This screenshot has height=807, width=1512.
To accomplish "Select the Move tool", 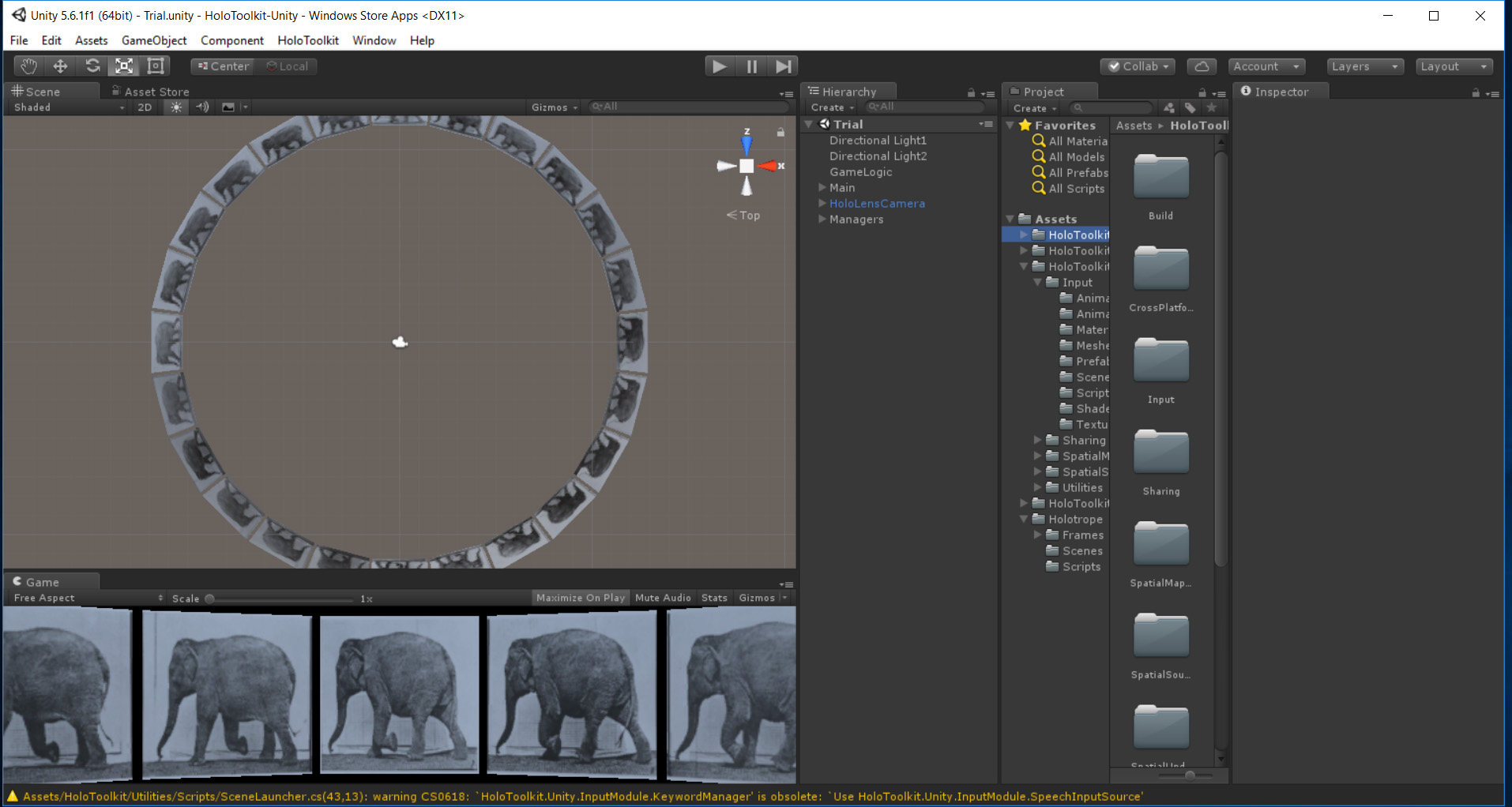I will pos(60,66).
